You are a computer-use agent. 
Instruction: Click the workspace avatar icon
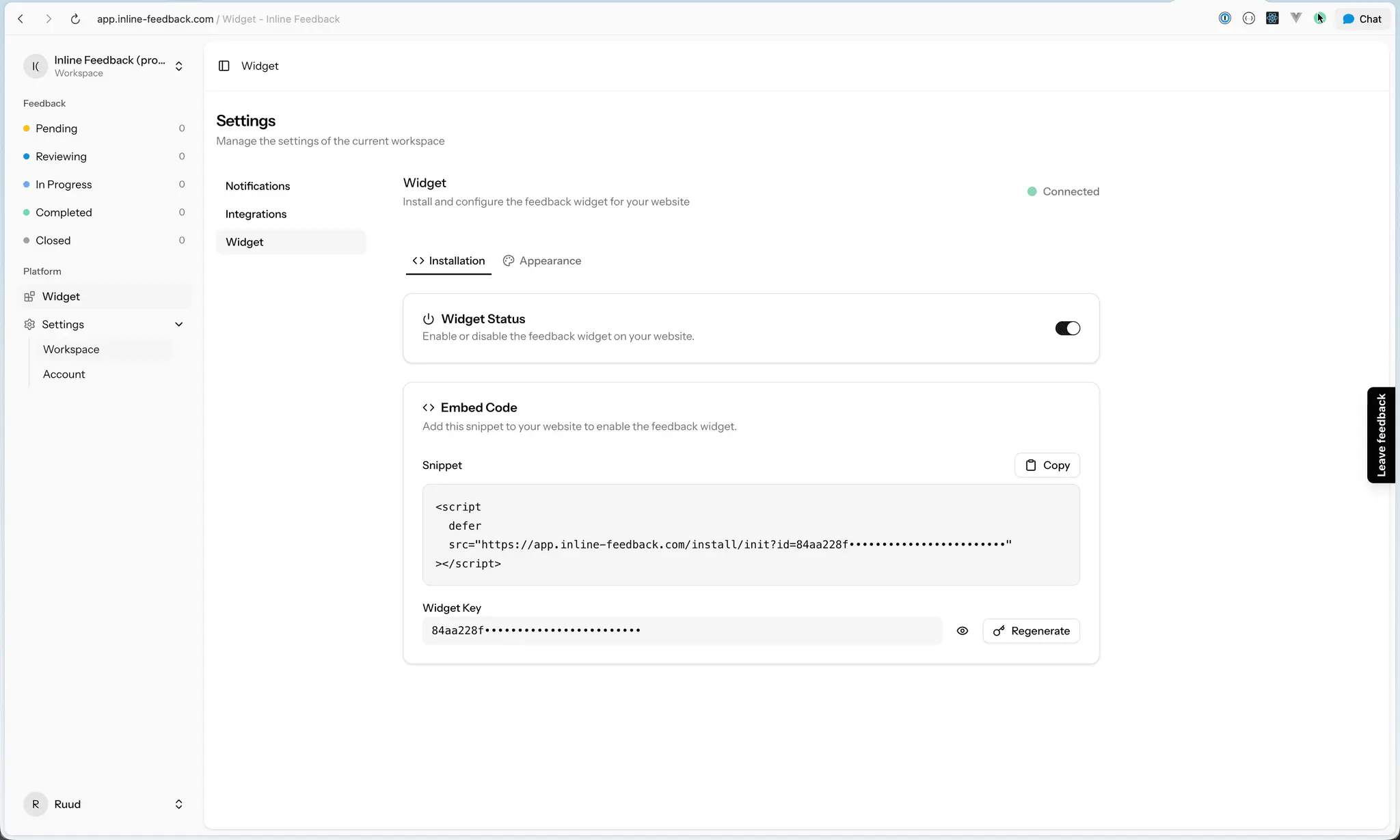point(36,66)
